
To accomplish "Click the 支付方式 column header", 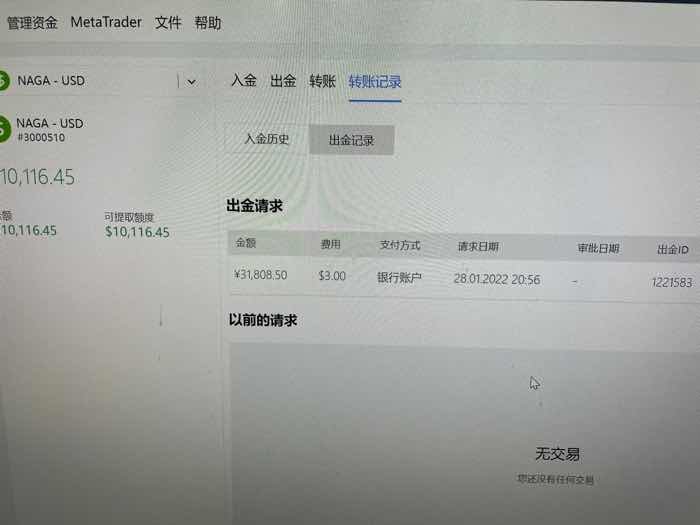I will pos(400,245).
